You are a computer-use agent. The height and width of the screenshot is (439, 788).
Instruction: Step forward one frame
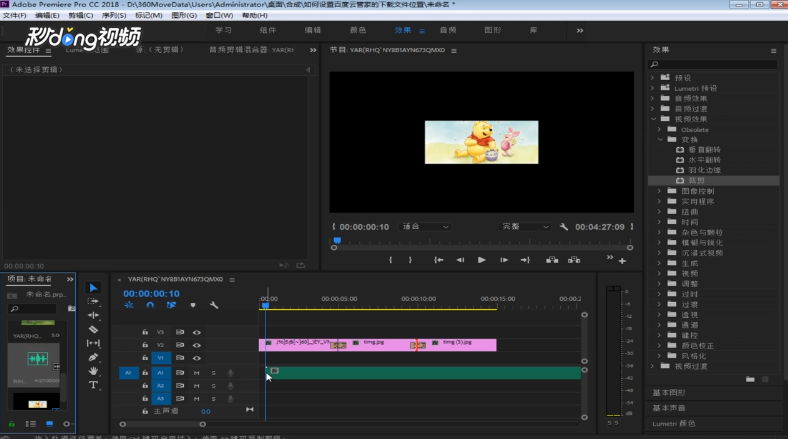[x=504, y=260]
